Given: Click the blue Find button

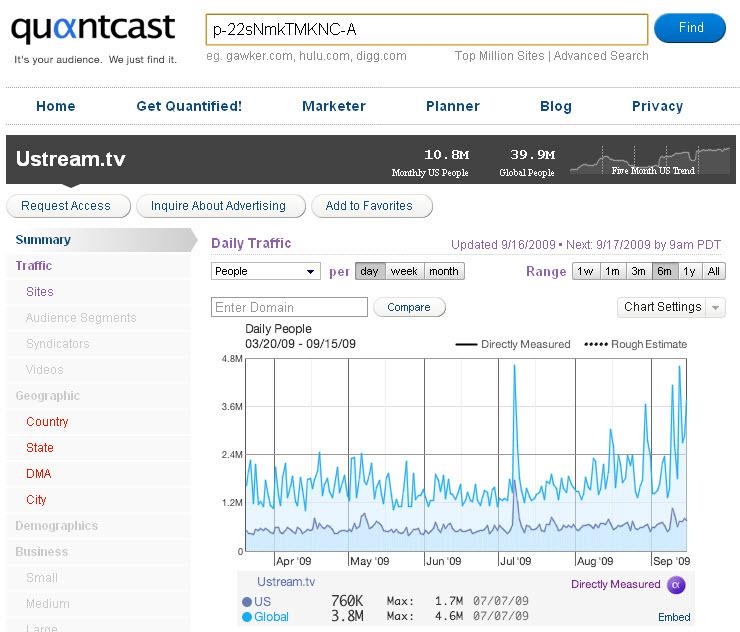Looking at the screenshot, I should 690,28.
